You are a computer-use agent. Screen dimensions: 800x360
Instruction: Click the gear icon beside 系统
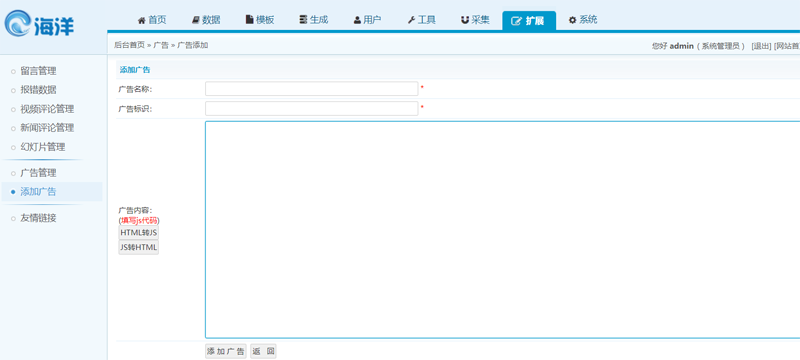(x=572, y=20)
